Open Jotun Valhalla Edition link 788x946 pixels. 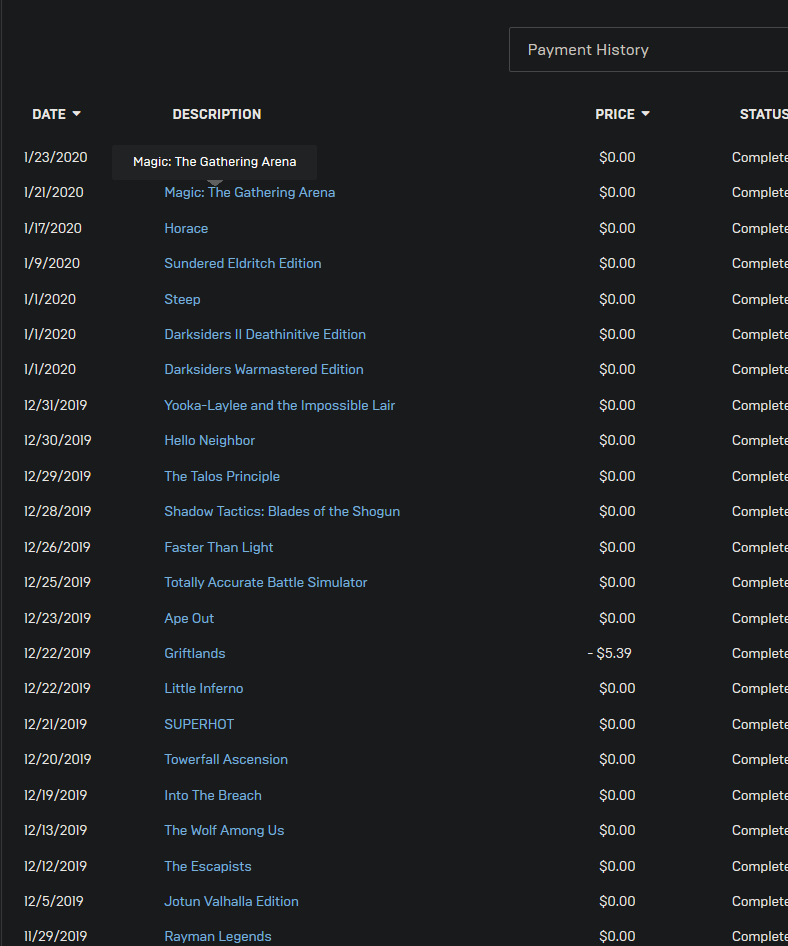pyautogui.click(x=231, y=901)
